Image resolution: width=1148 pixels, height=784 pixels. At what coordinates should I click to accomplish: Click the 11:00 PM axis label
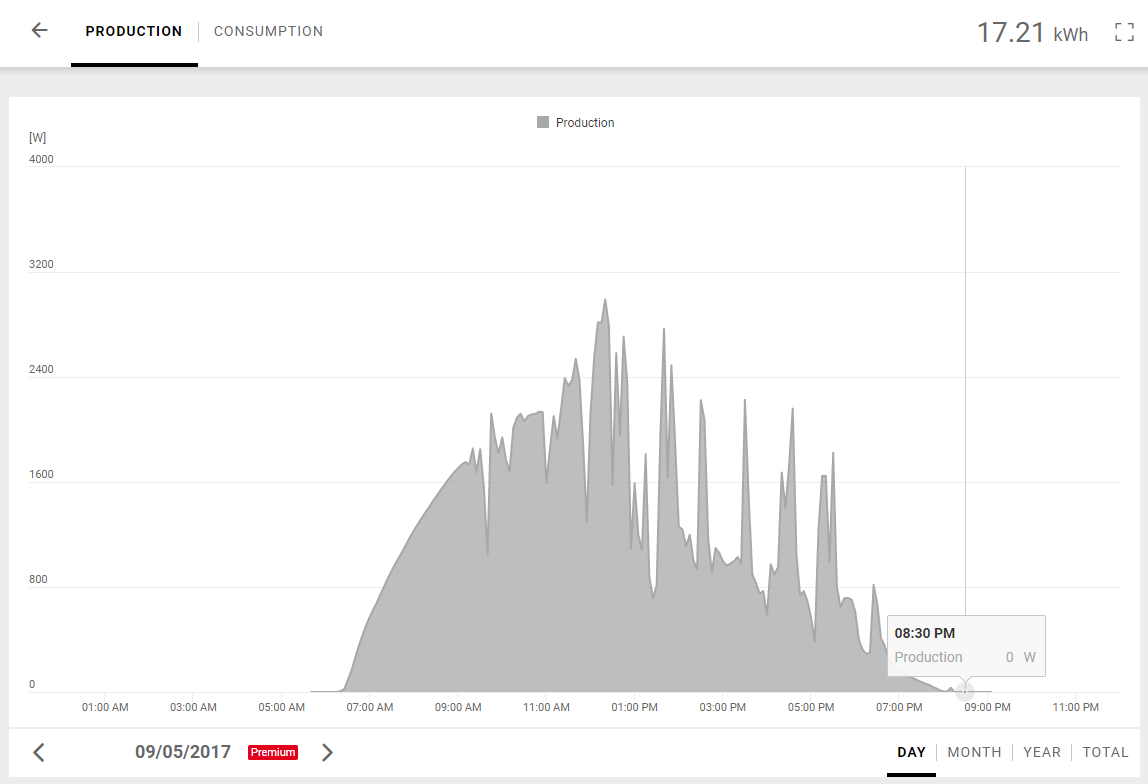1076,707
